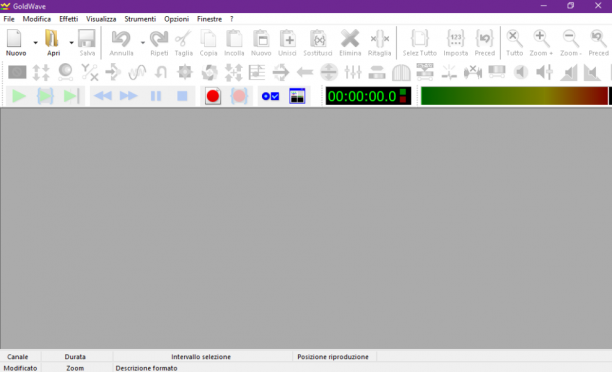Expand the Nuovo dropdown arrow
Viewport: 612px width, 372px height.
(35, 43)
